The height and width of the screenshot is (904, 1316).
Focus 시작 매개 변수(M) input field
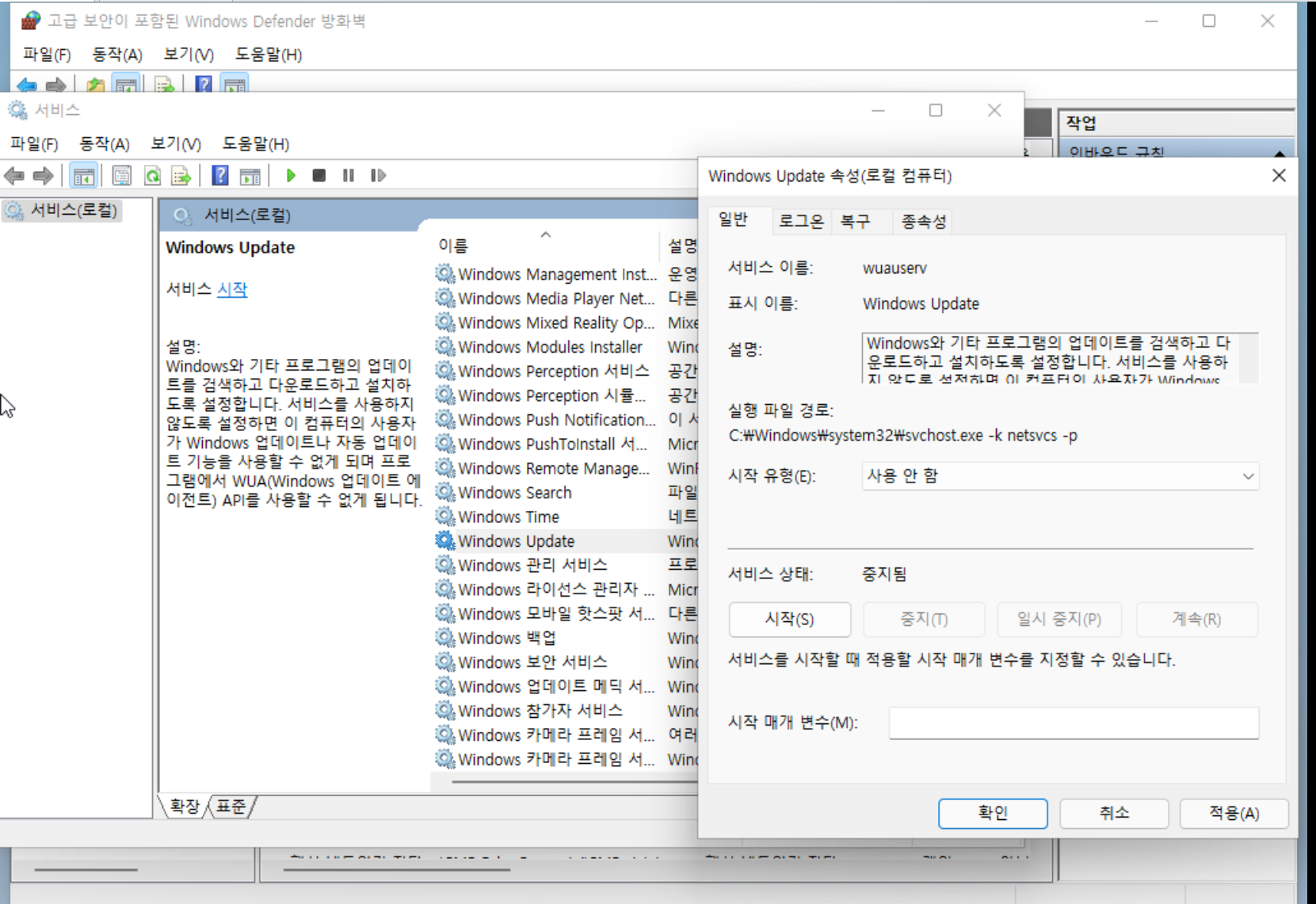(1074, 723)
